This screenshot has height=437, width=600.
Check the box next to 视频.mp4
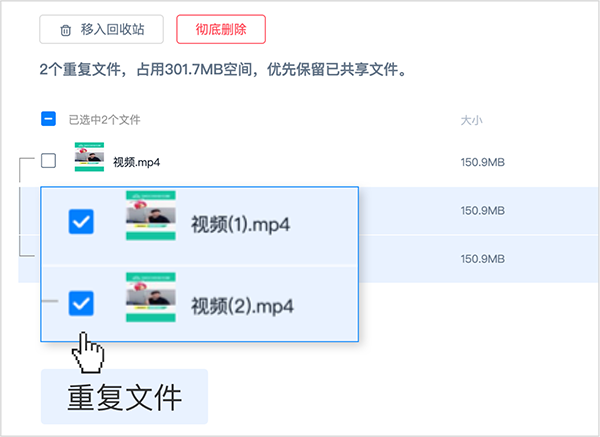coord(48,161)
